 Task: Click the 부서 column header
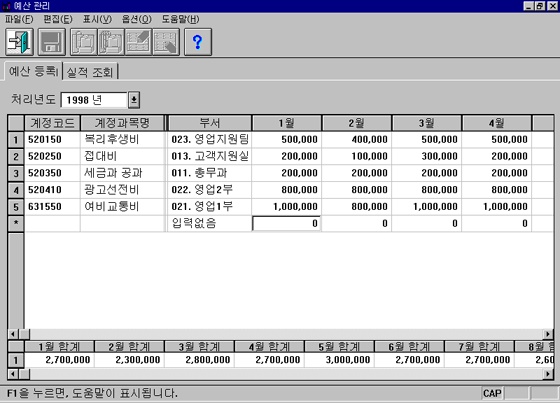[x=209, y=123]
